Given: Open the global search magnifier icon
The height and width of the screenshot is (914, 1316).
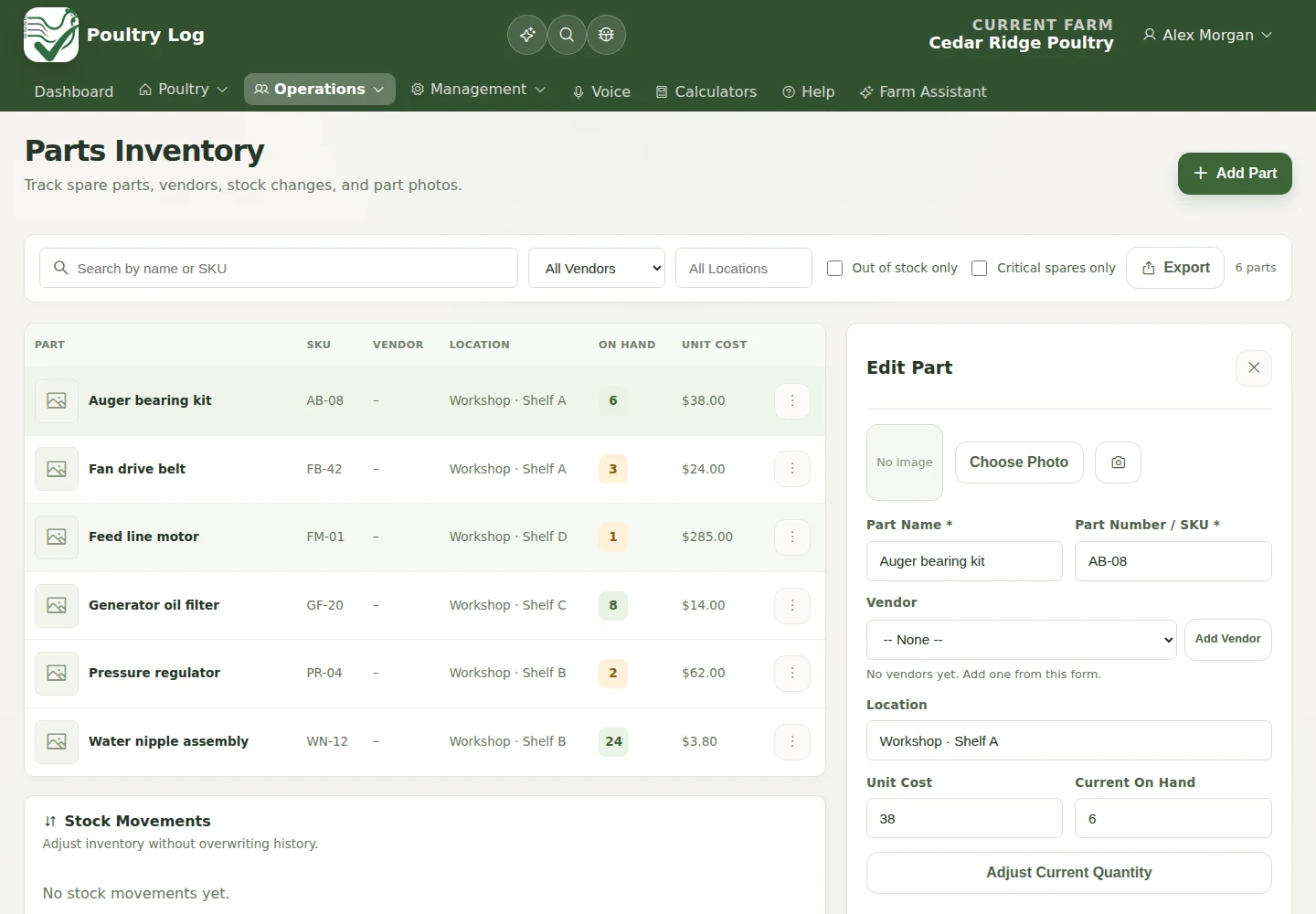Looking at the screenshot, I should tap(567, 35).
